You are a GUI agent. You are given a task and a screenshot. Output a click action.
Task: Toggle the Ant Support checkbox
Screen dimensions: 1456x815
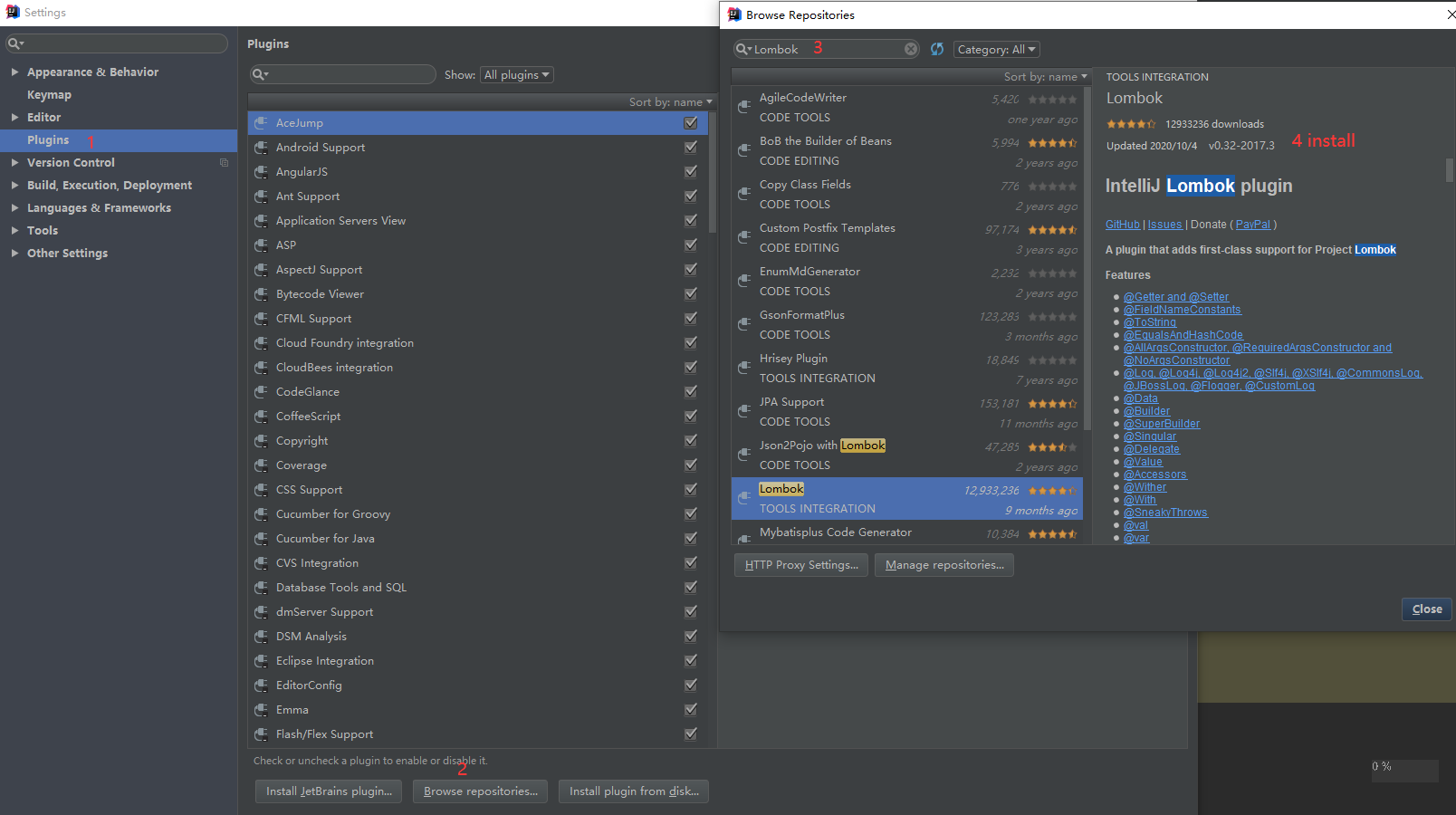point(691,197)
